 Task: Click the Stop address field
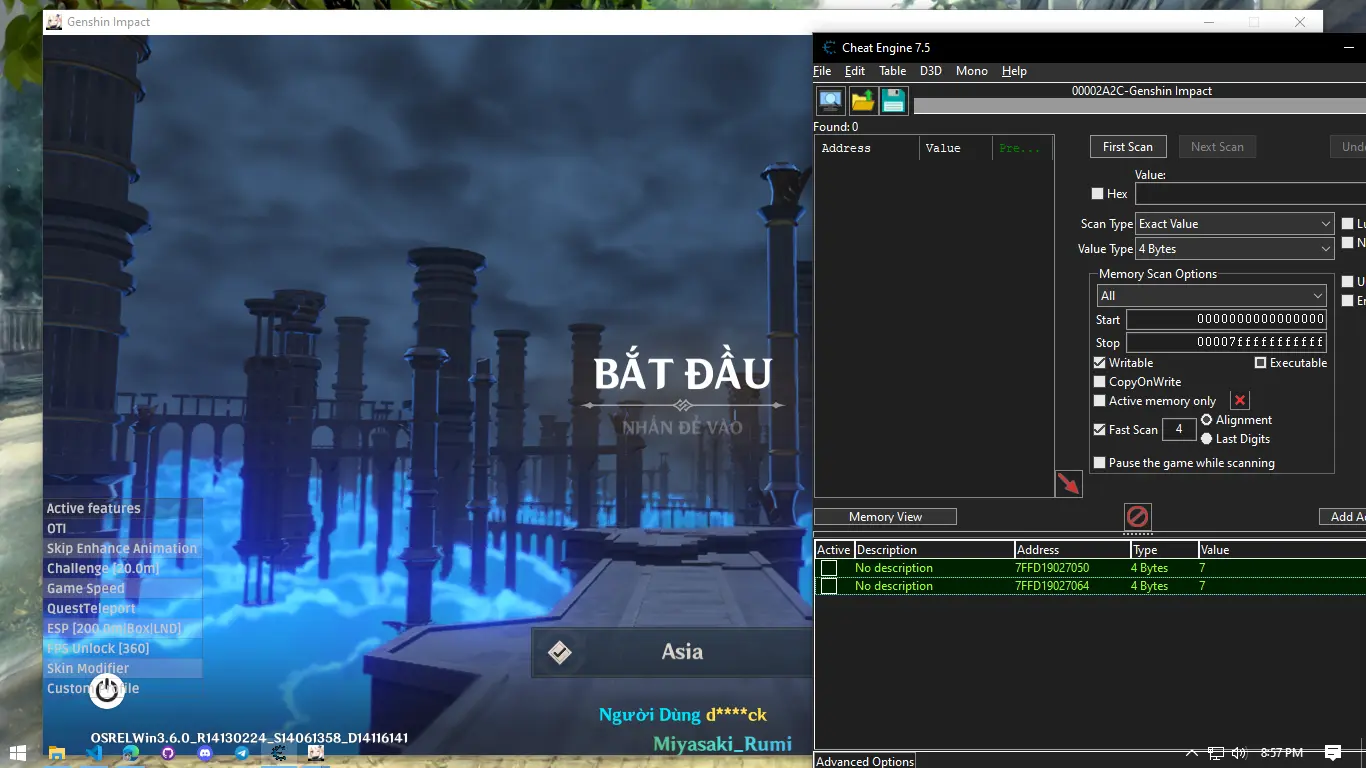click(1226, 343)
